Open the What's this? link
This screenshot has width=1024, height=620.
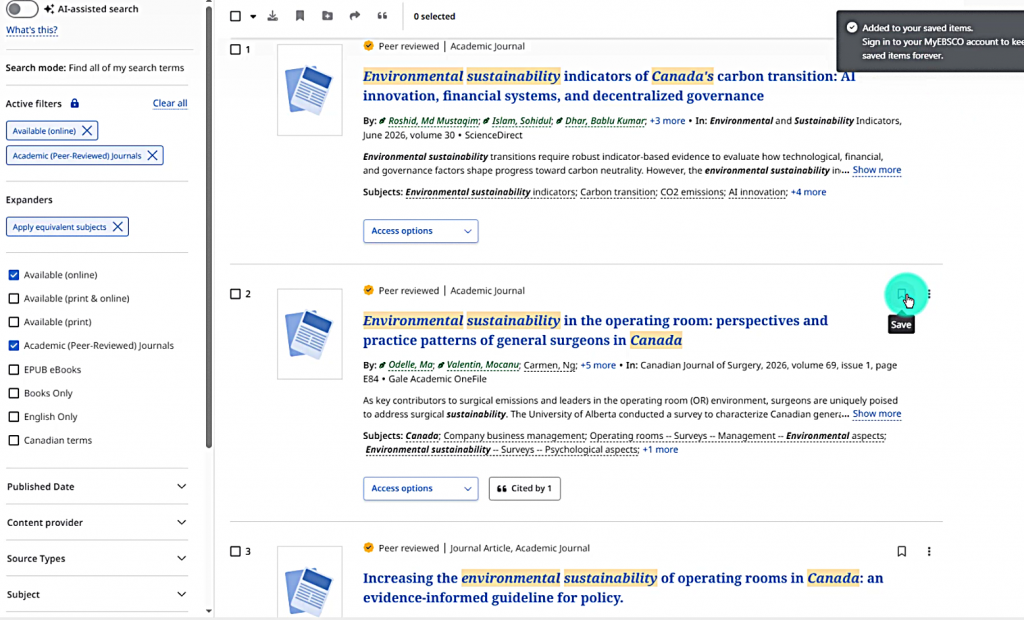click(31, 30)
